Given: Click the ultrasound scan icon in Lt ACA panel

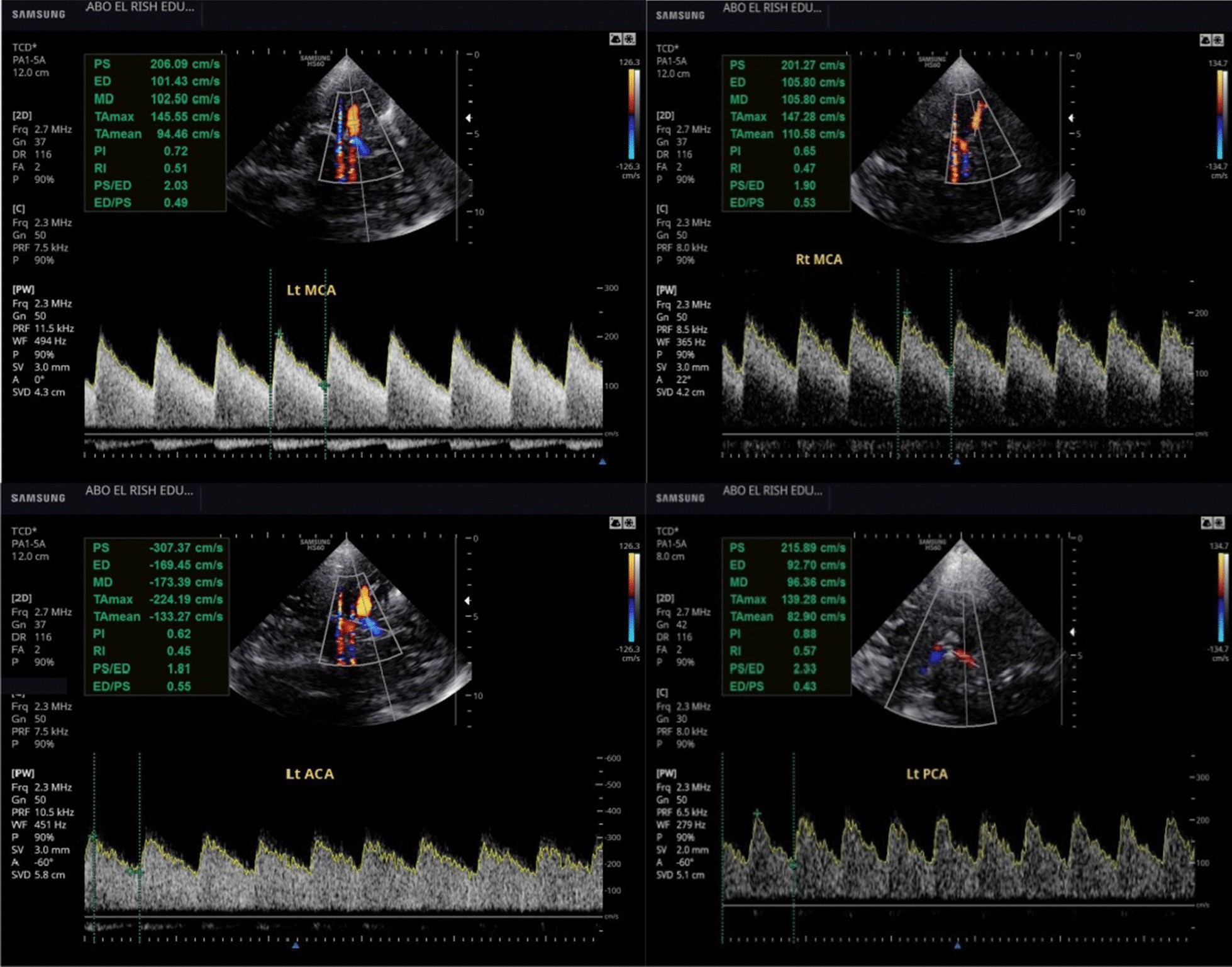Looking at the screenshot, I should coord(616,523).
